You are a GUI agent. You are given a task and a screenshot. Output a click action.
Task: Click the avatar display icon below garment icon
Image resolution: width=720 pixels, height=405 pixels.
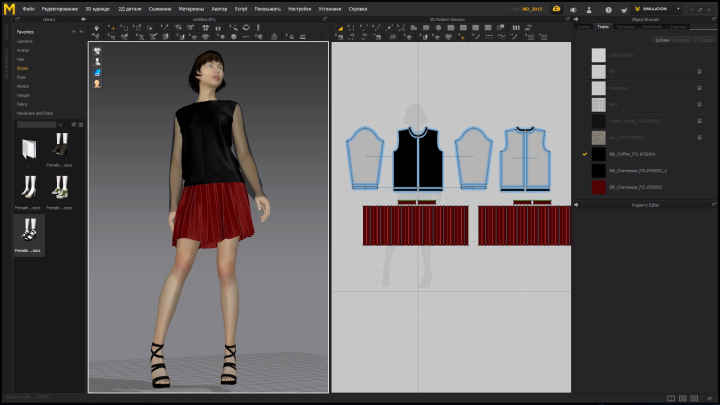tap(97, 62)
